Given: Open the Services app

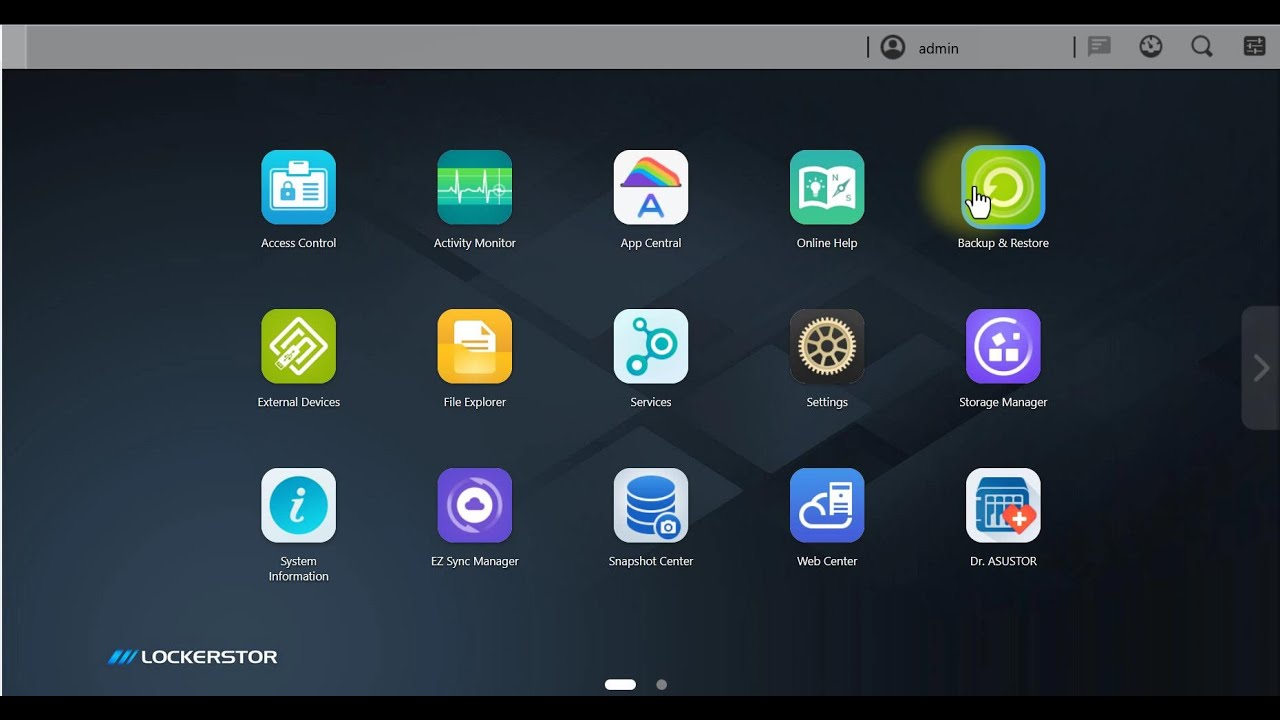Looking at the screenshot, I should click(650, 346).
